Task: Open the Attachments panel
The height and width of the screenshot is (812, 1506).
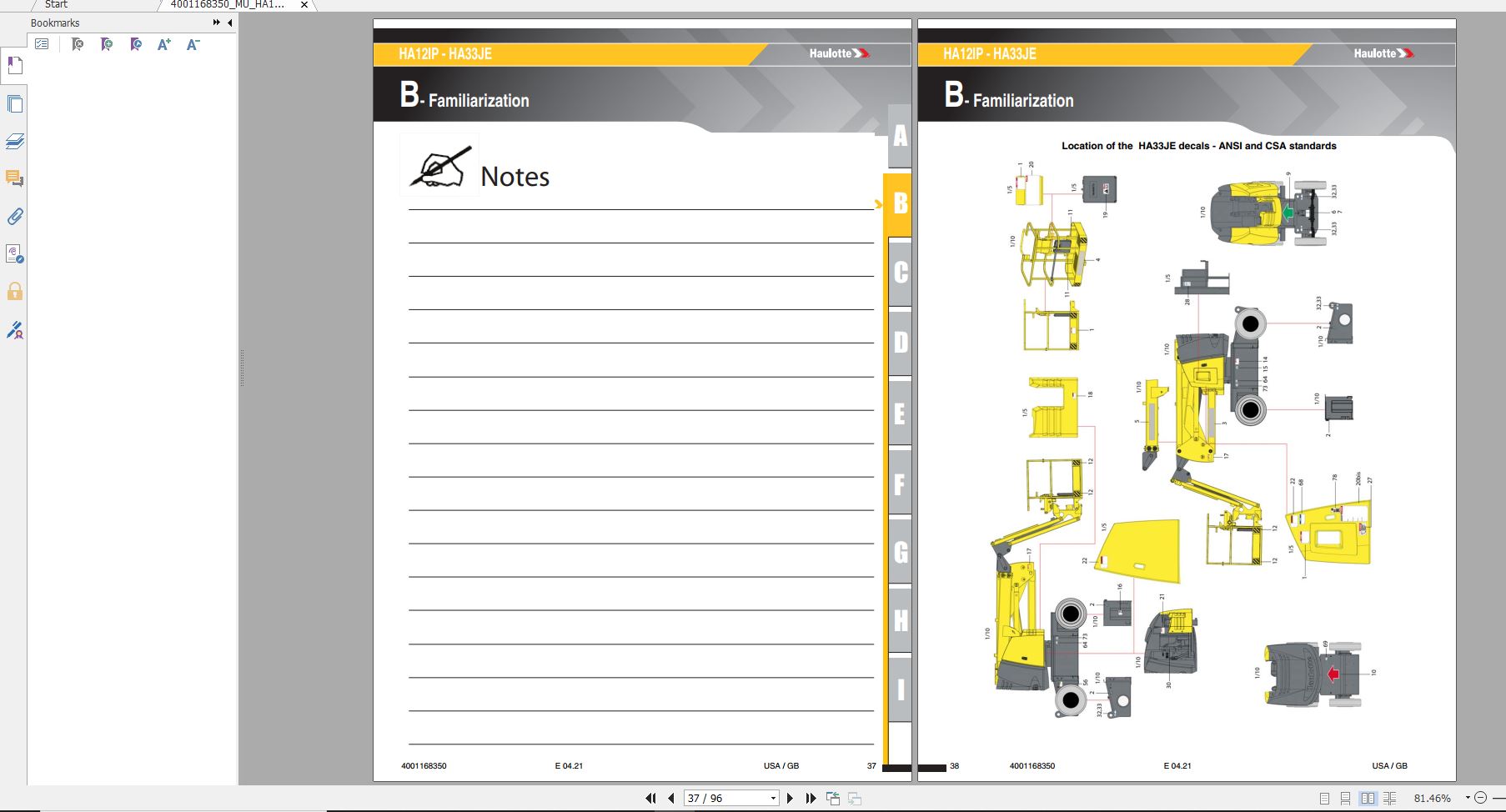Action: [x=15, y=217]
